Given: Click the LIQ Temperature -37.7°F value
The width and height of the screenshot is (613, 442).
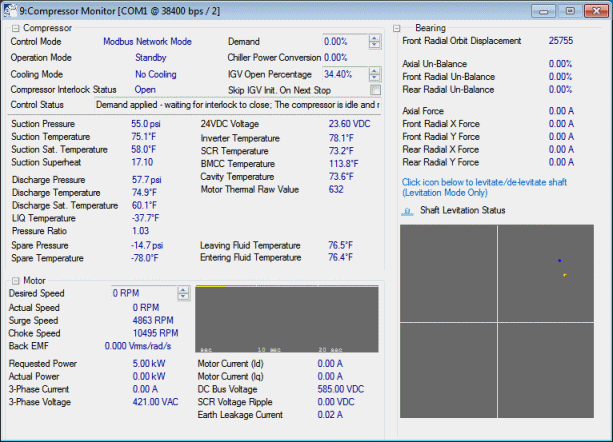Looking at the screenshot, I should [x=145, y=218].
